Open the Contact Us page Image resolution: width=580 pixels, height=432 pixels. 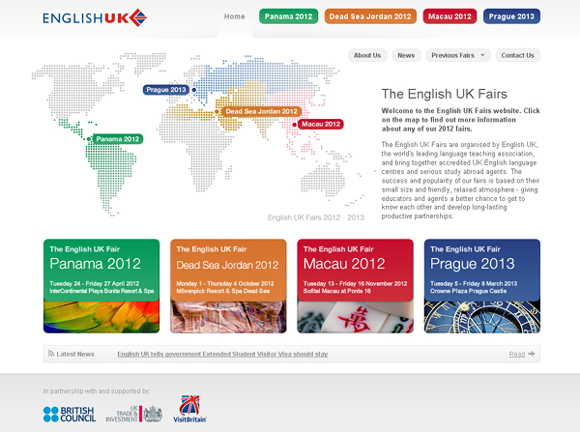coord(518,55)
